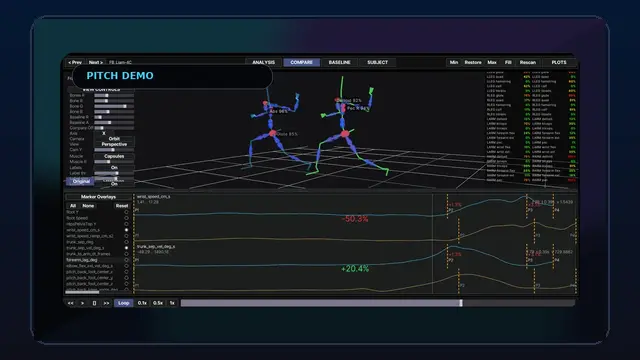Enable elbow_flex_ext_vel_deg_s overlay radio
This screenshot has width=640, height=360.
[126, 266]
